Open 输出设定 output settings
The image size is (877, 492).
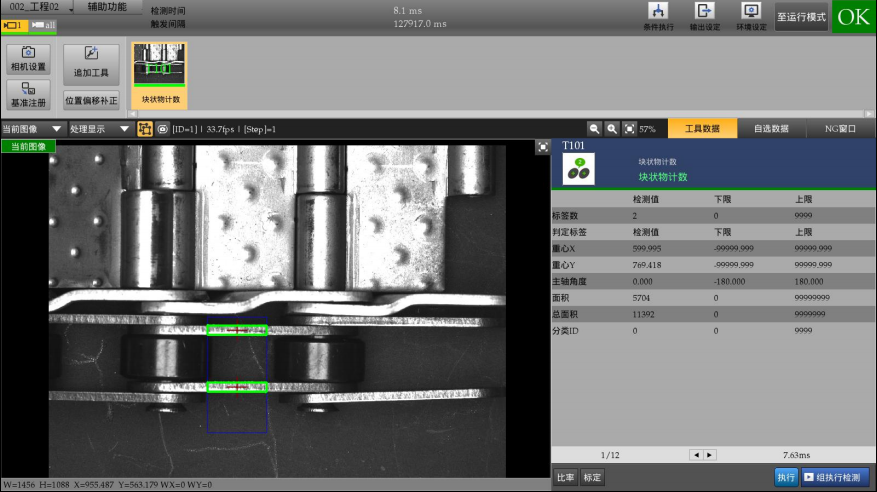(x=705, y=16)
